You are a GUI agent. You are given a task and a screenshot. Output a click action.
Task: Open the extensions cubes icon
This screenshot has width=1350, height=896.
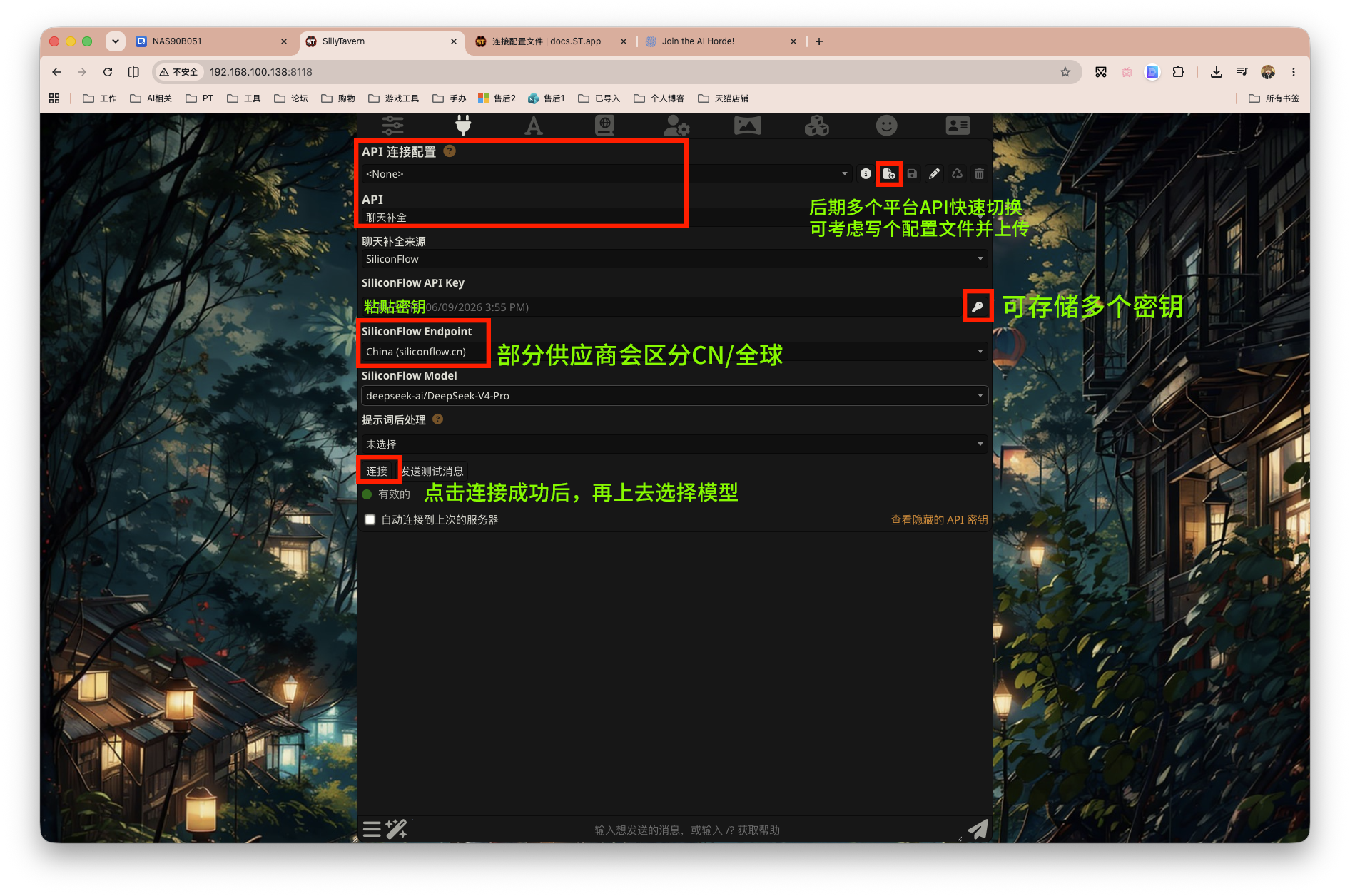point(817,126)
